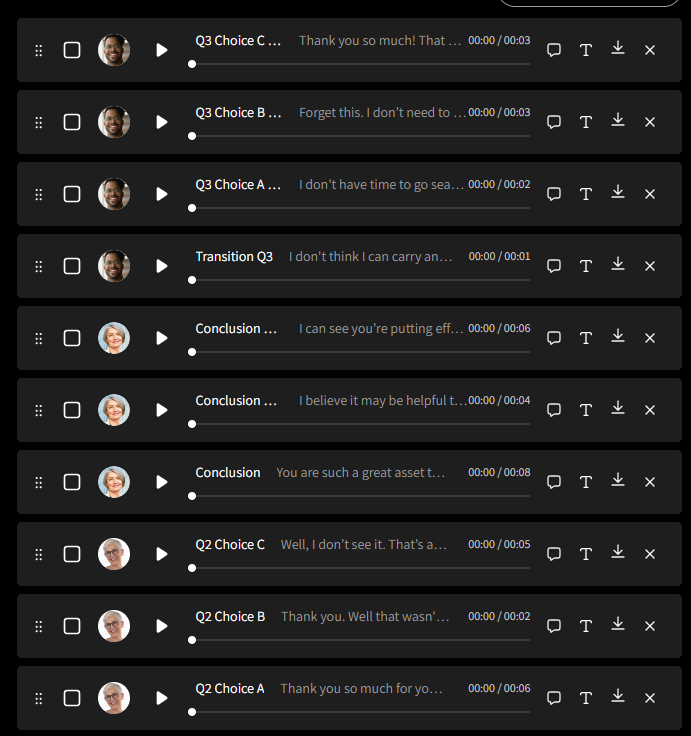Screen dimensions: 691x736
Task: Open comment icon on Q2 Choice A
Action: 554,698
